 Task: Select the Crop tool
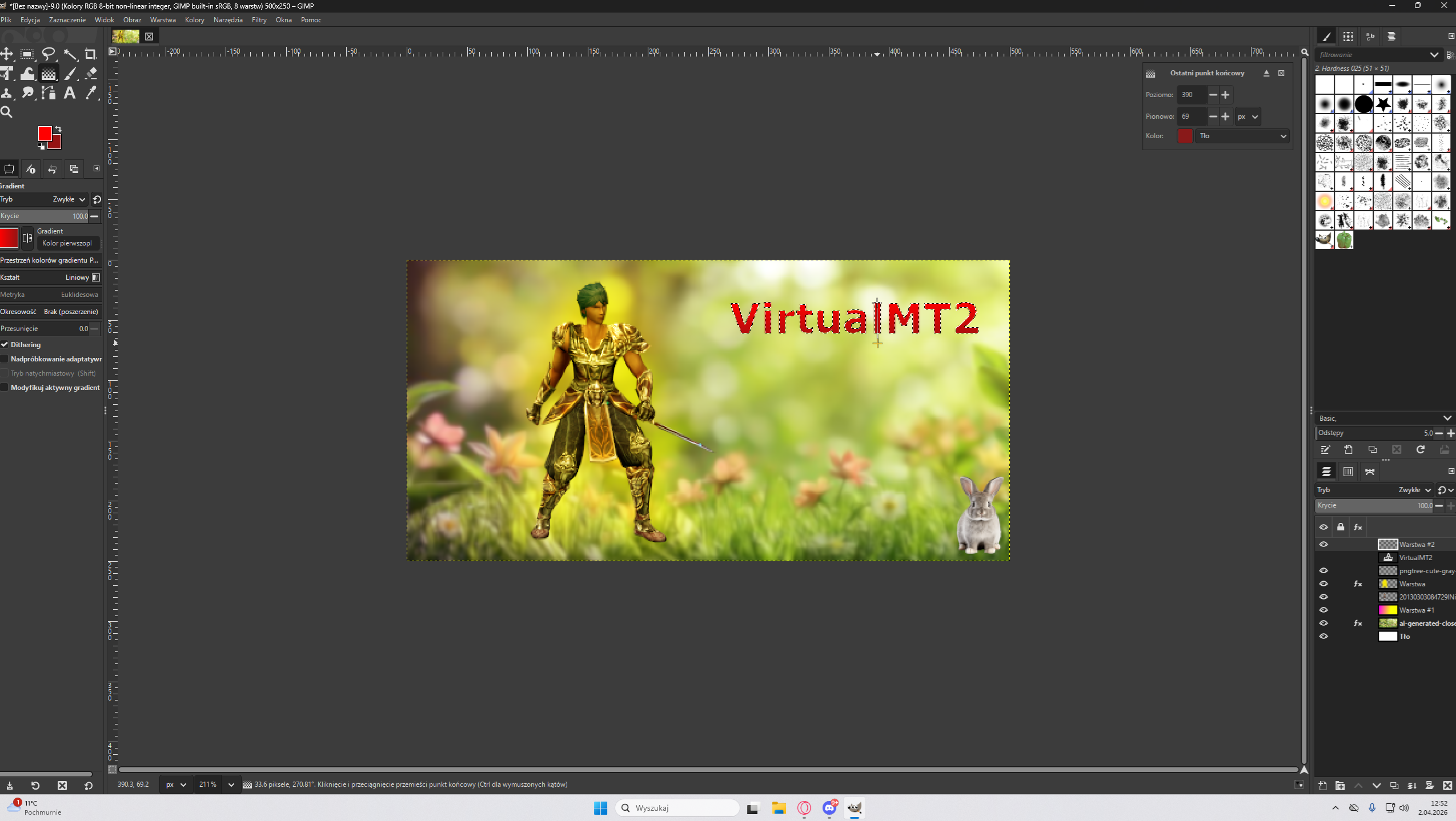(x=90, y=54)
